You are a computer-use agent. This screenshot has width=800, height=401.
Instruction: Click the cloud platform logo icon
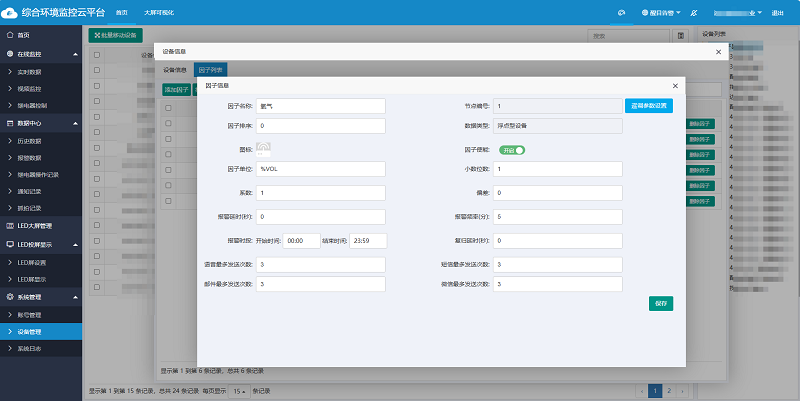[x=9, y=13]
